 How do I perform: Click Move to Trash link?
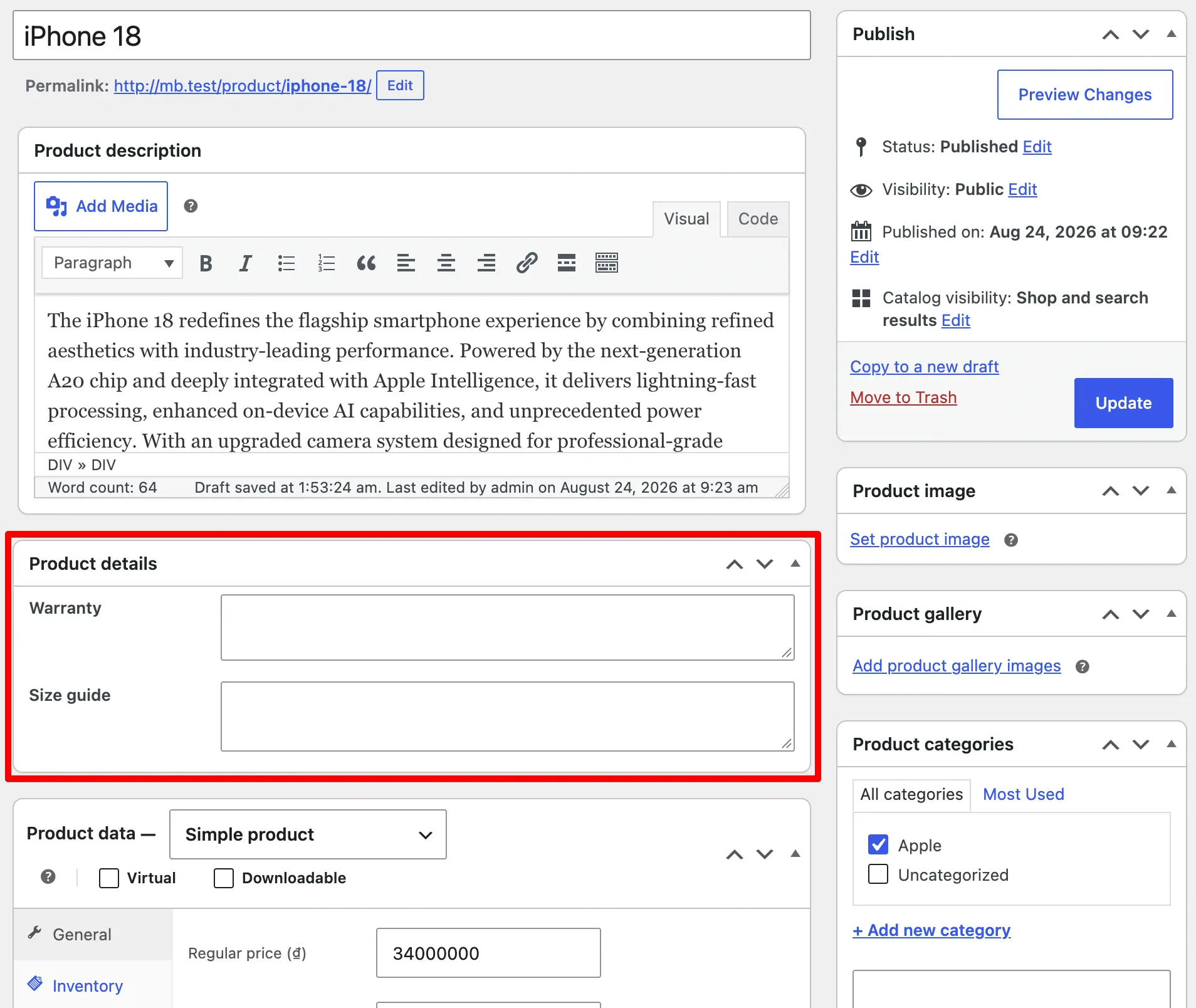903,397
